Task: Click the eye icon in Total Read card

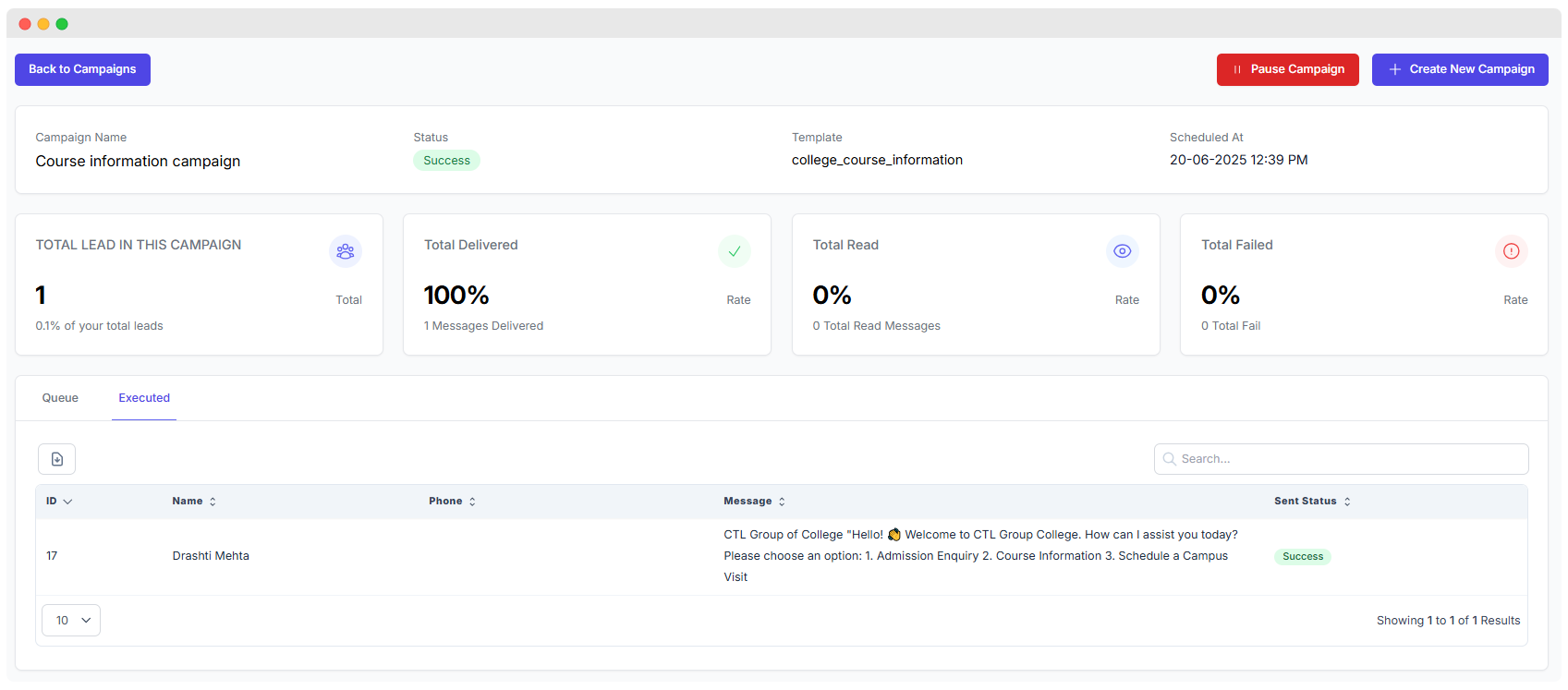Action: coord(1122,251)
